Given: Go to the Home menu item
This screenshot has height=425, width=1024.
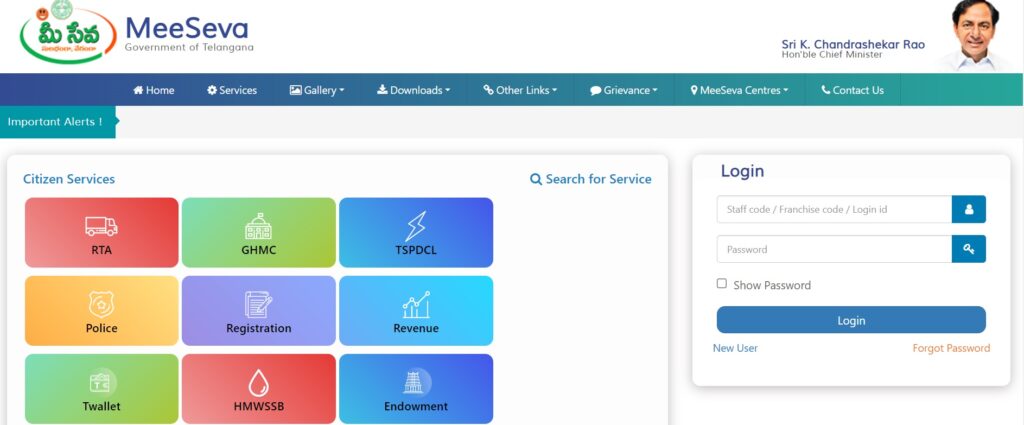Looking at the screenshot, I should [153, 90].
